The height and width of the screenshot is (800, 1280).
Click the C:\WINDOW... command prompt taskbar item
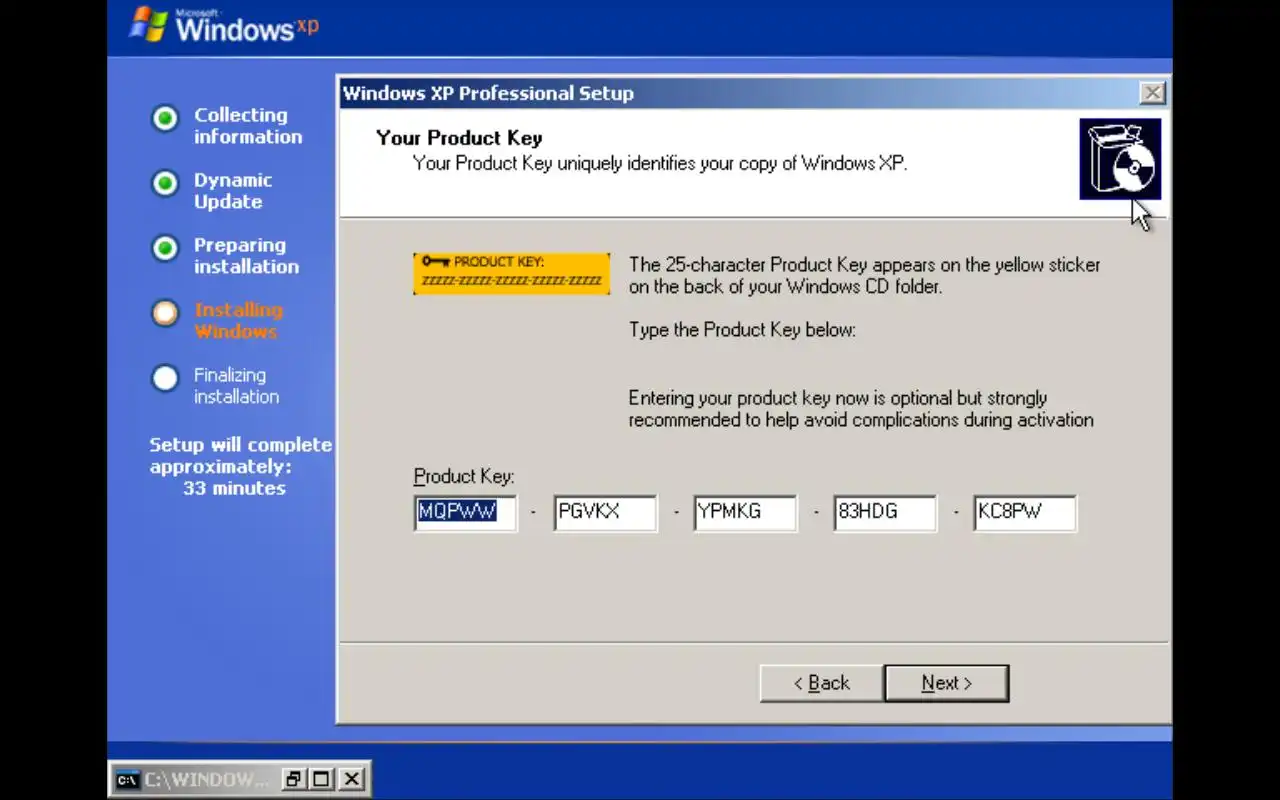click(239, 779)
